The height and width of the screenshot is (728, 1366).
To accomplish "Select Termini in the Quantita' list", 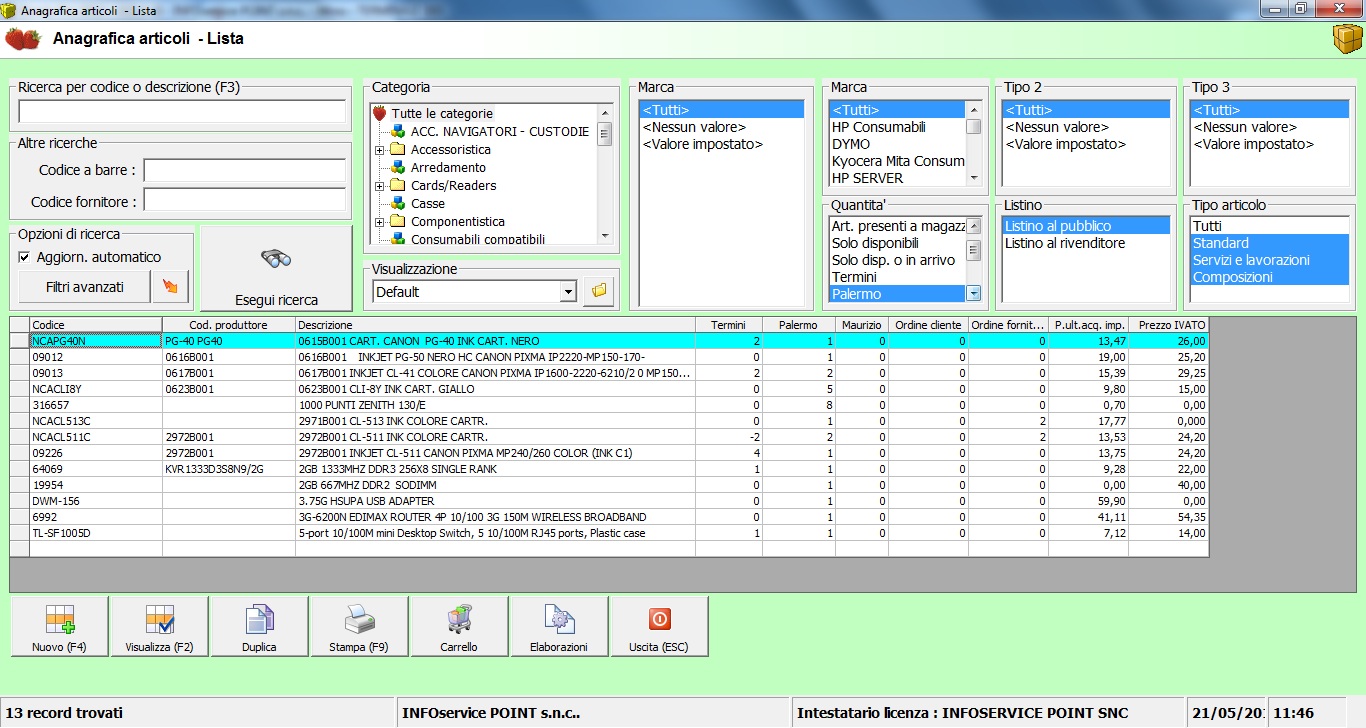I will coord(854,277).
